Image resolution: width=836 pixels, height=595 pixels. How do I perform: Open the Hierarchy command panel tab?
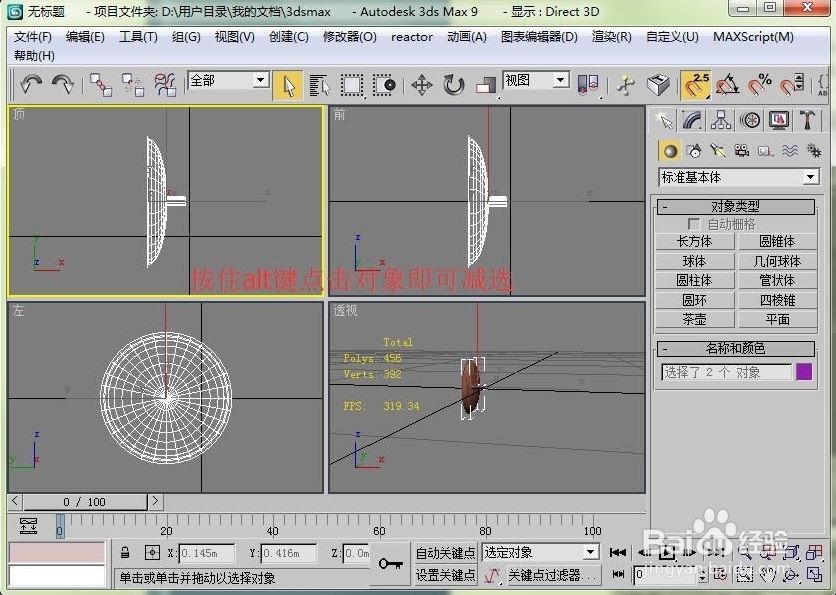pyautogui.click(x=721, y=120)
